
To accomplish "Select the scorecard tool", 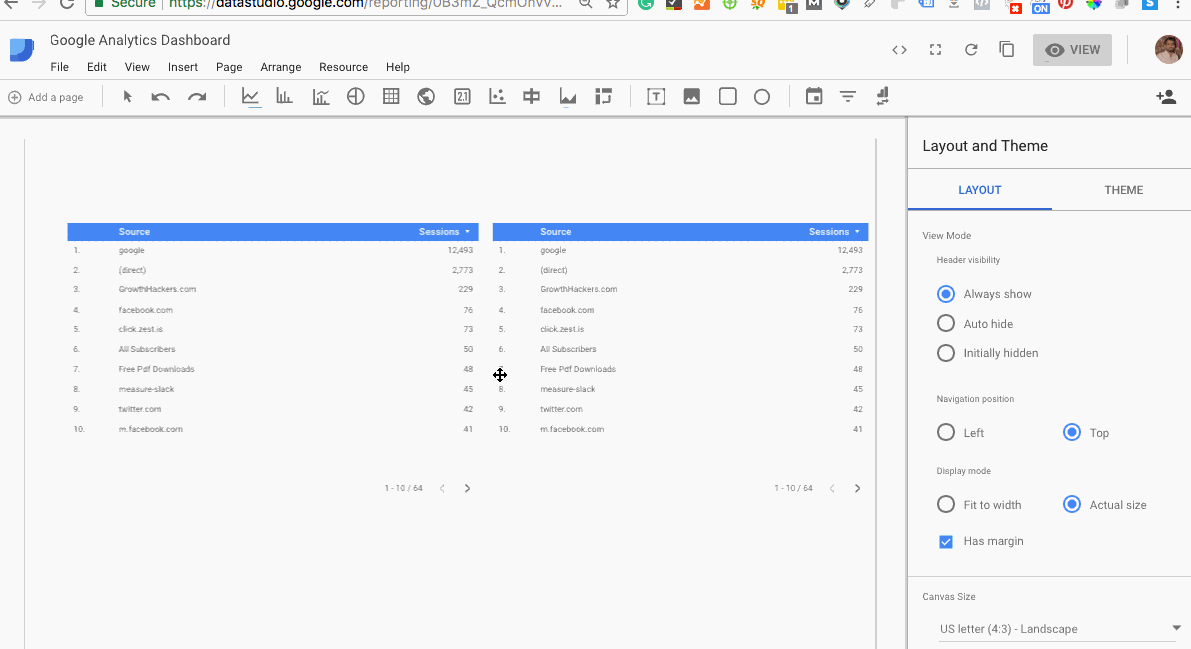I will [462, 97].
